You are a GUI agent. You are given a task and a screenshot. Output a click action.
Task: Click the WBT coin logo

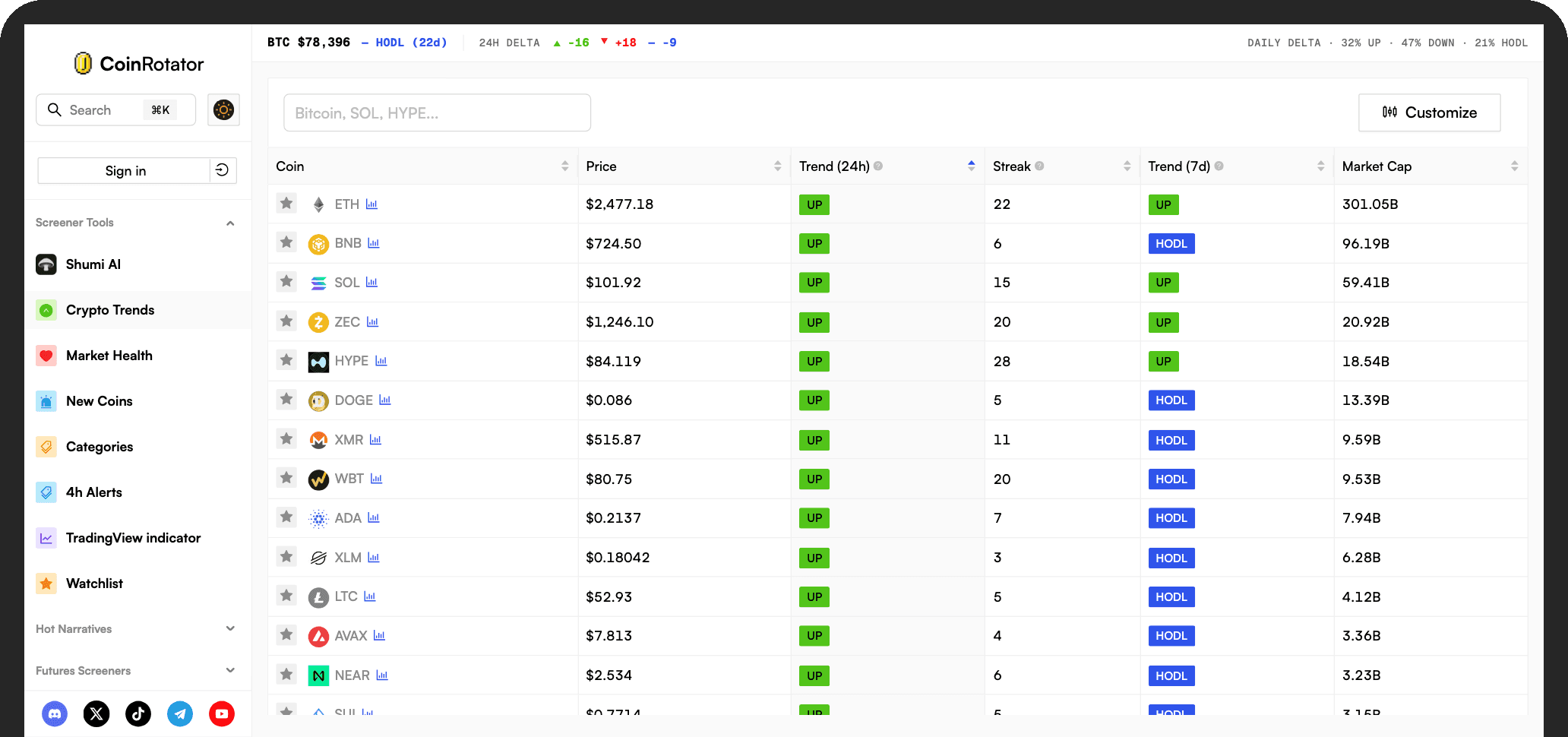pyautogui.click(x=318, y=479)
